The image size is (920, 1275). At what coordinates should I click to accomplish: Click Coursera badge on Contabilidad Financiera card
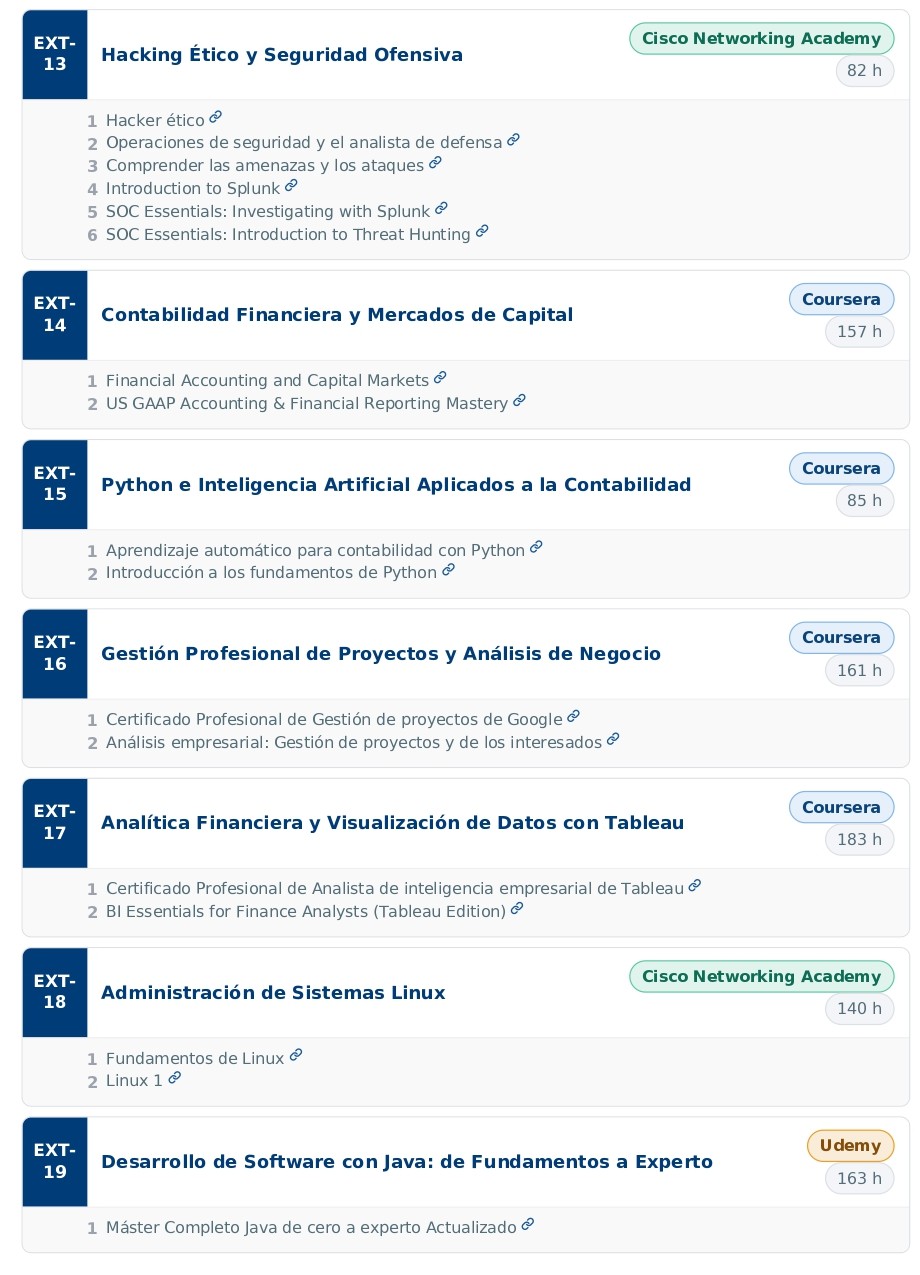click(x=841, y=299)
